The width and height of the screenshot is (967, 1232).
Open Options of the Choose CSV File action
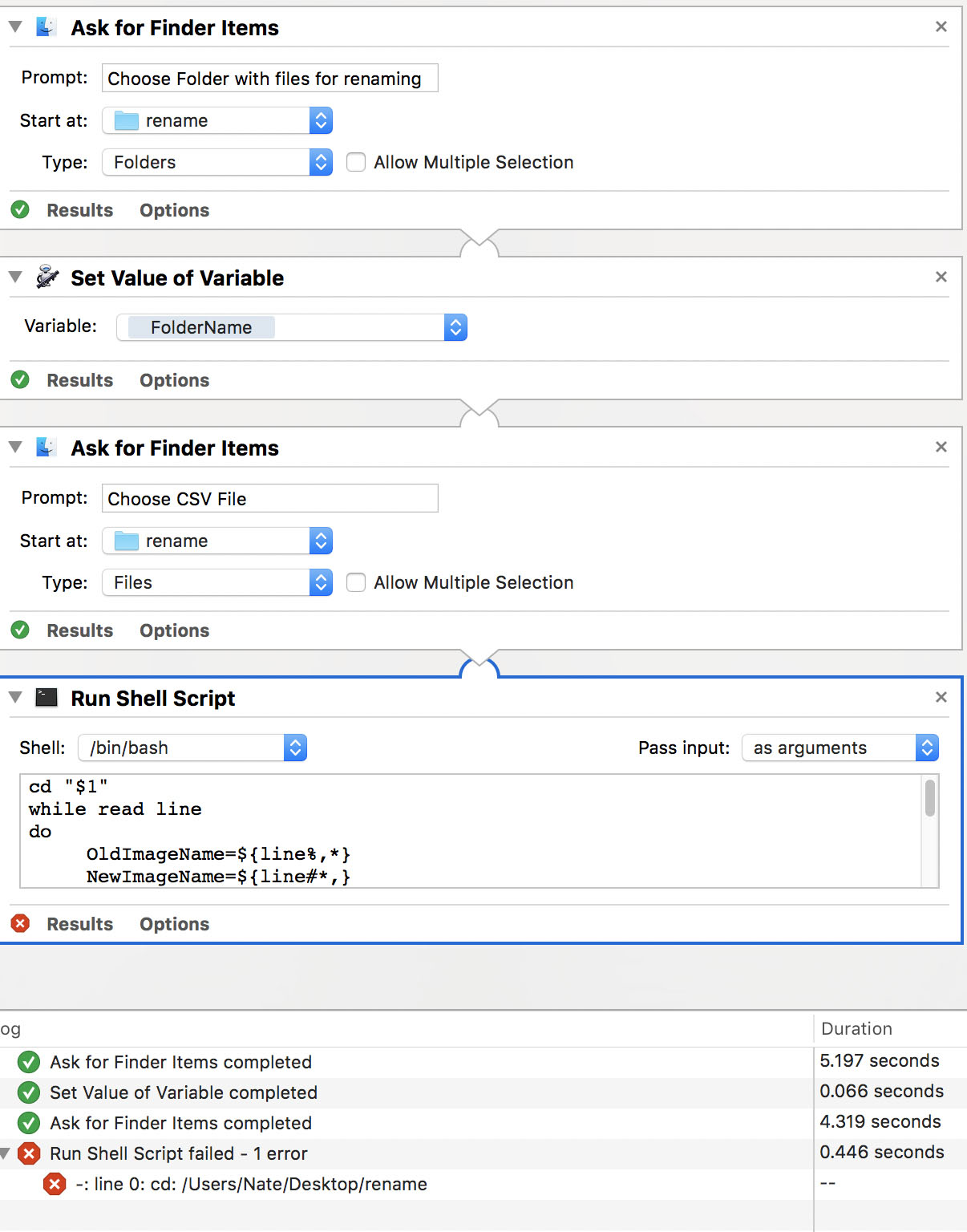pos(174,630)
